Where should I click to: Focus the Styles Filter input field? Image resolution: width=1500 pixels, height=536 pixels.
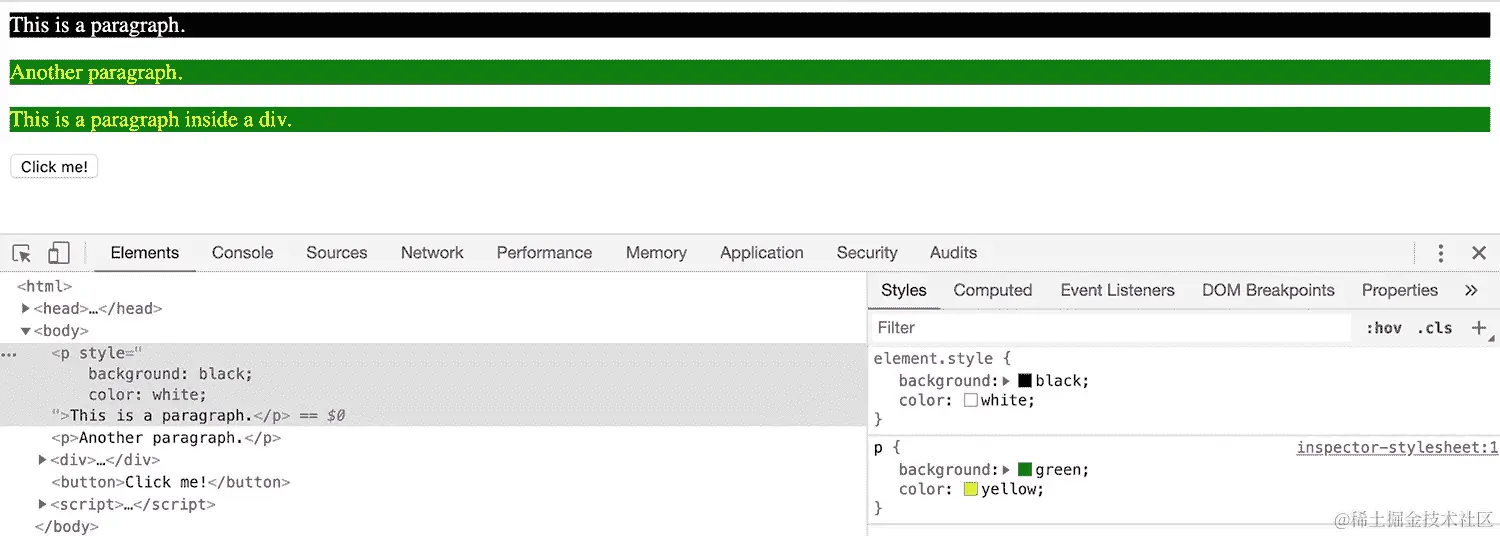pyautogui.click(x=1110, y=328)
